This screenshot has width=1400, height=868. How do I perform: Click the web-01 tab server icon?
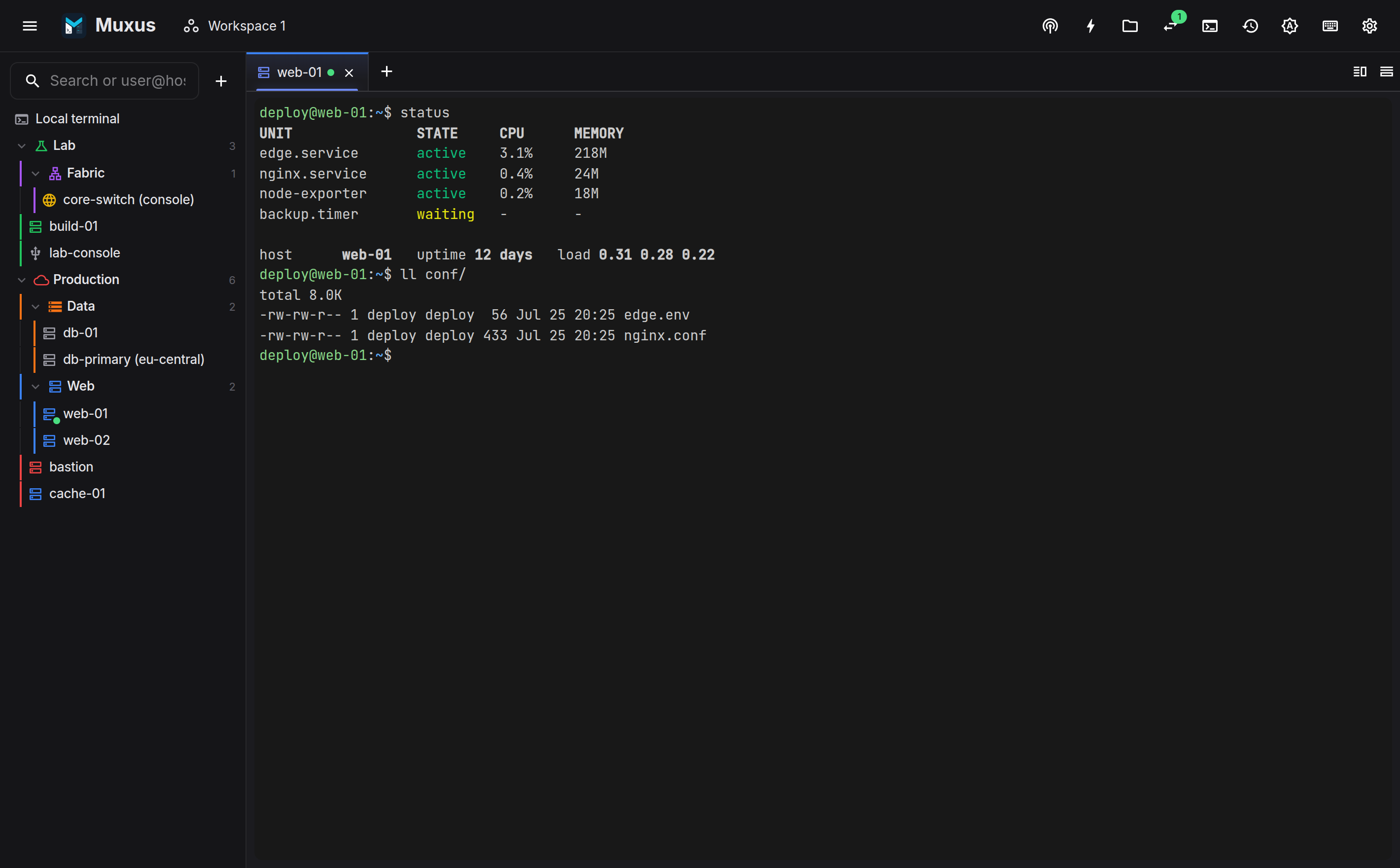pos(264,72)
